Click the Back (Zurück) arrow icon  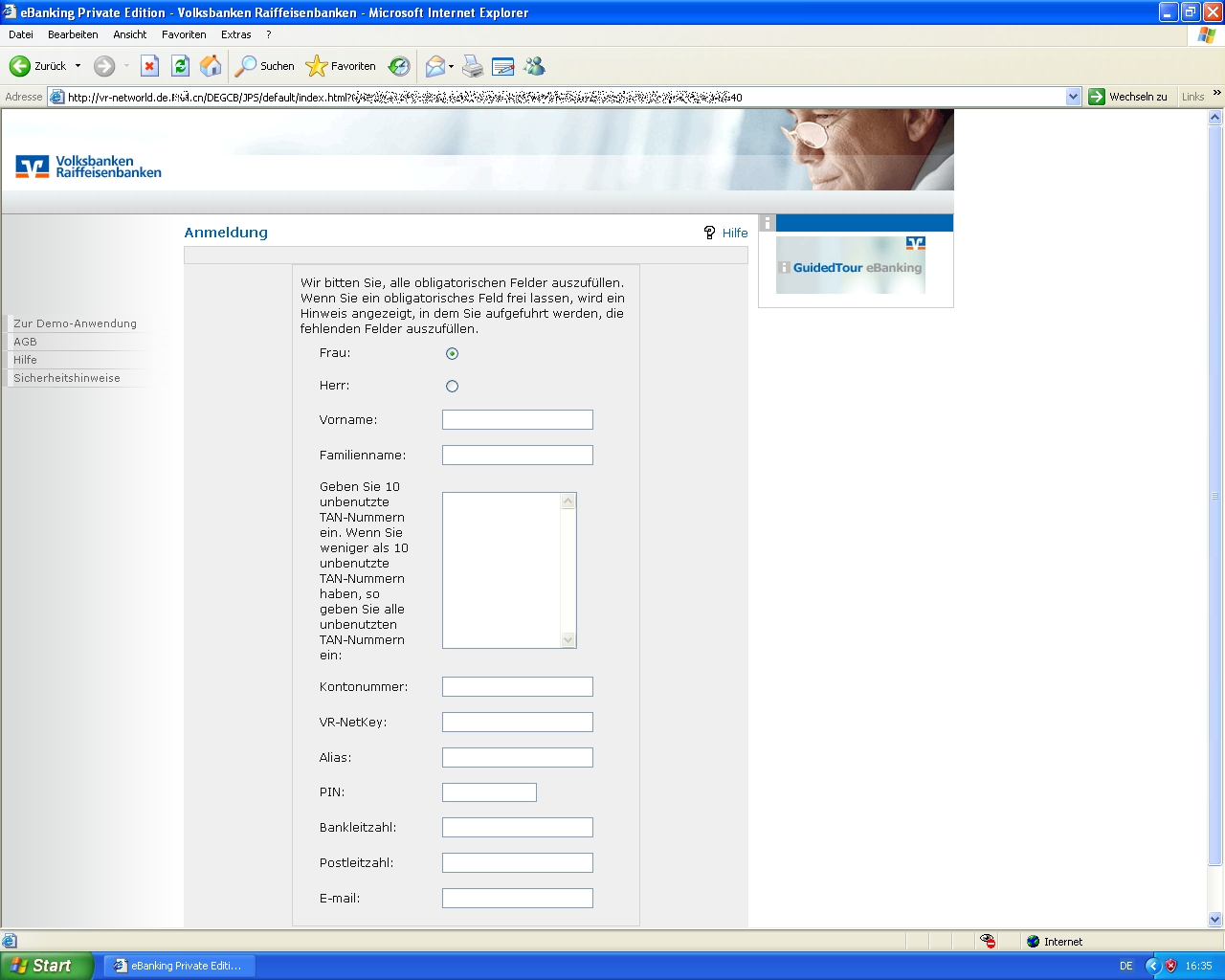(20, 66)
